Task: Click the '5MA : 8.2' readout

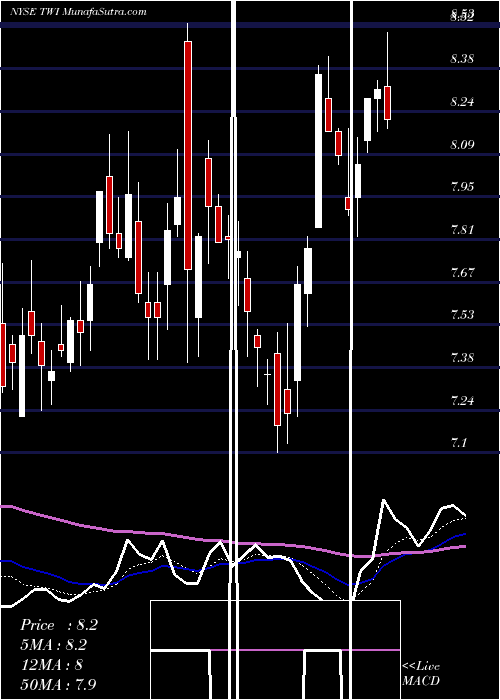Action: click(x=53, y=645)
